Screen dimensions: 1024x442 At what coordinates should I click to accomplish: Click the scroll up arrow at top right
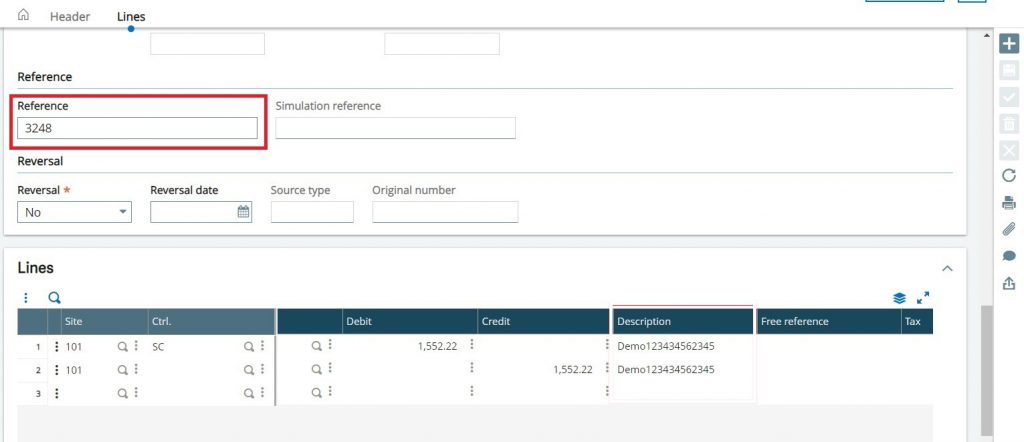tap(986, 35)
